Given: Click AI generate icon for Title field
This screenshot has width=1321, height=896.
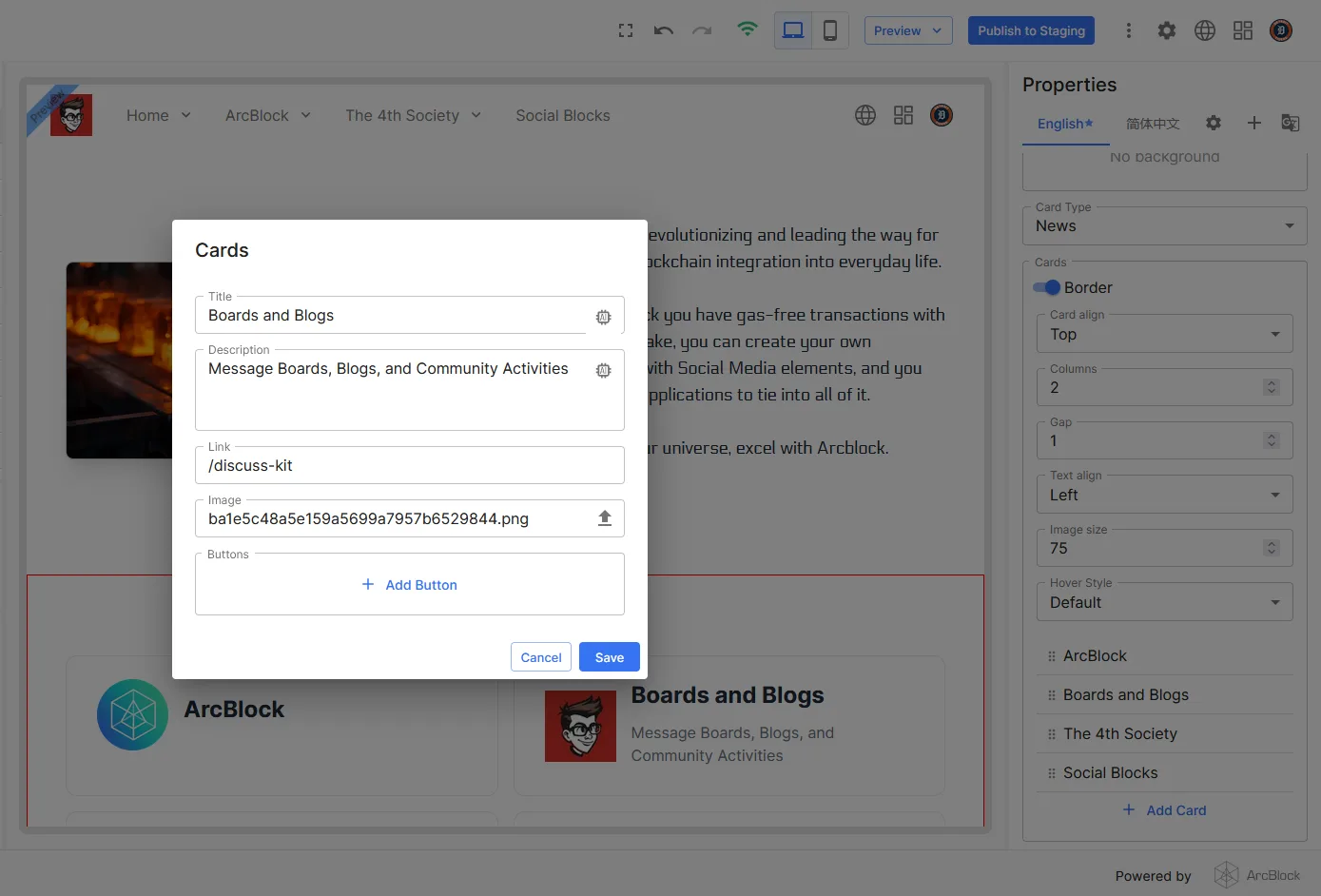Looking at the screenshot, I should tap(604, 317).
